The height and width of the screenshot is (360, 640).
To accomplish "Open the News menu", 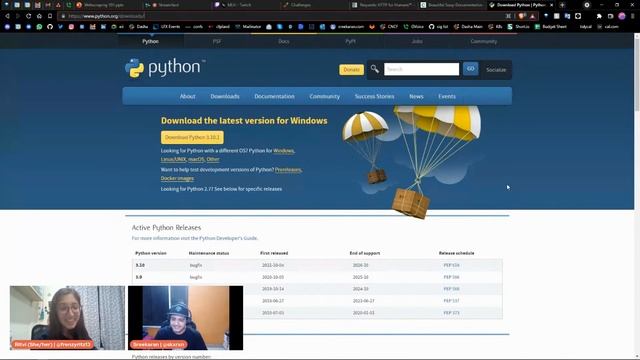I will [x=416, y=96].
